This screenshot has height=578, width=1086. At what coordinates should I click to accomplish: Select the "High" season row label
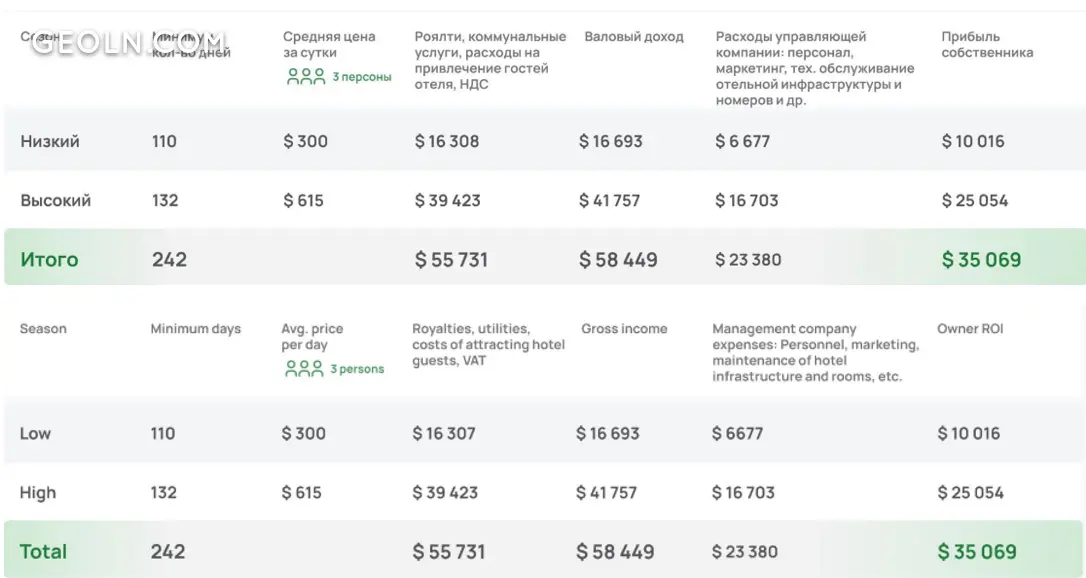[38, 492]
